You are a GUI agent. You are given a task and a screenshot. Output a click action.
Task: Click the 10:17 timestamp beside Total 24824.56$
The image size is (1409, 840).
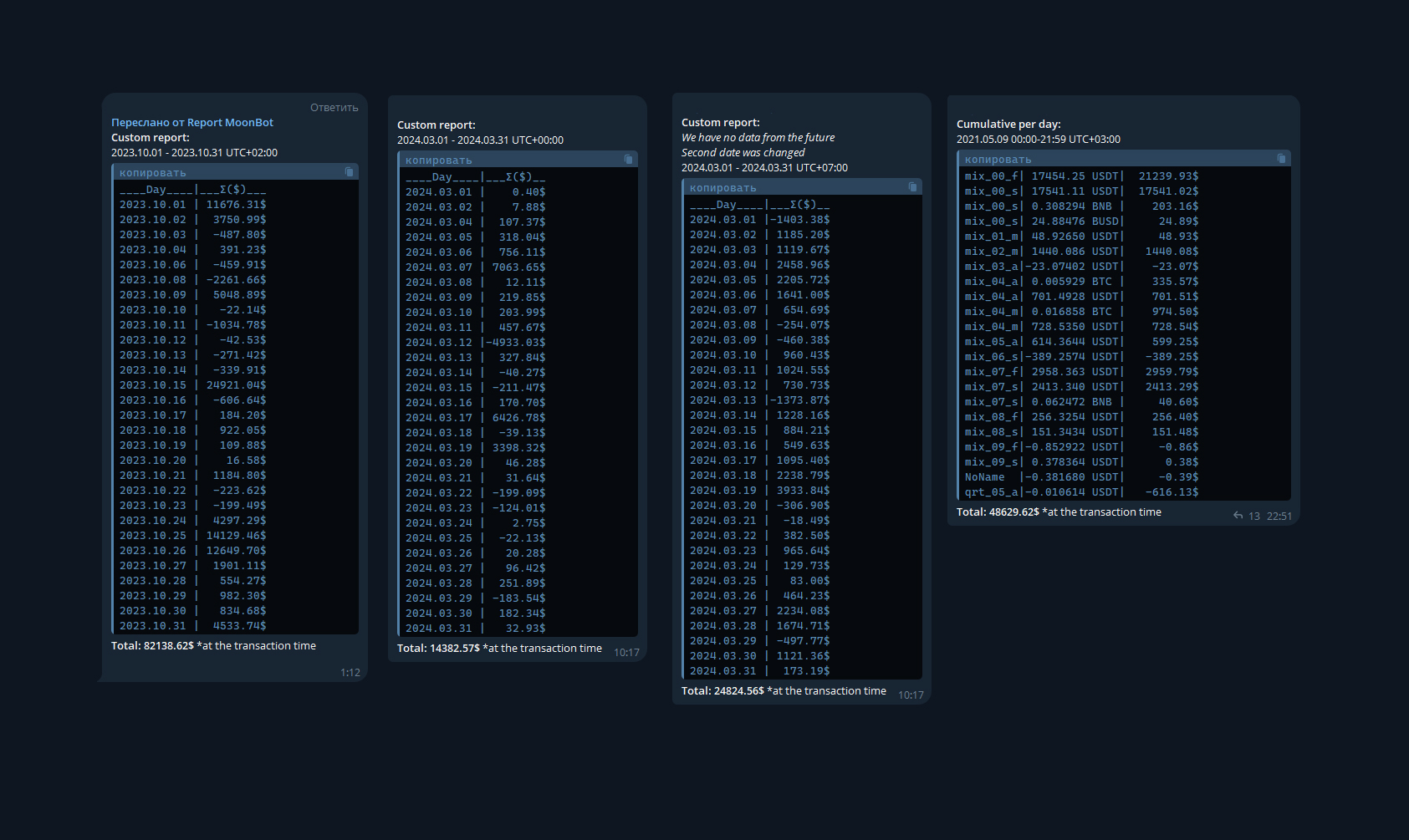(911, 695)
